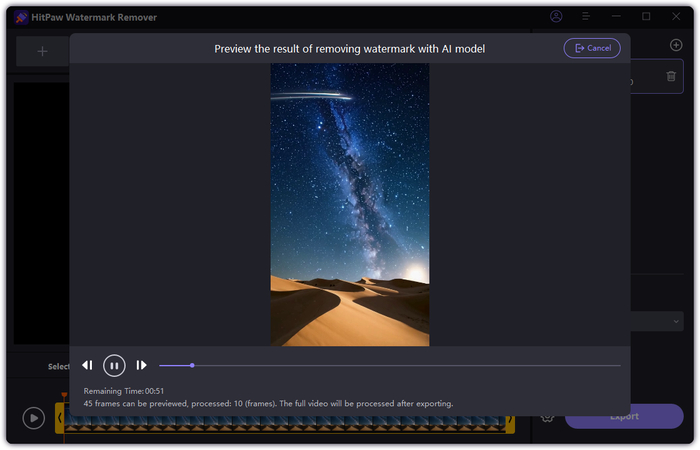Delete the selection with trash icon
Screen dimensions: 700x450
671,76
